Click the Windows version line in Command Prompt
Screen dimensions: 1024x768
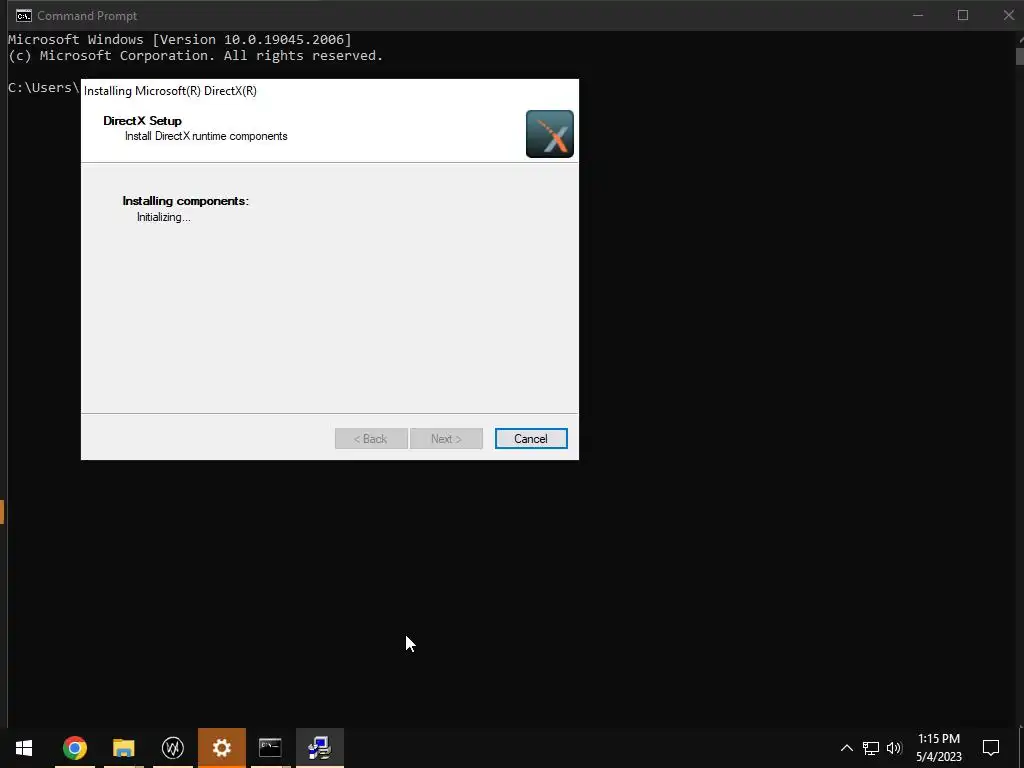coord(180,40)
